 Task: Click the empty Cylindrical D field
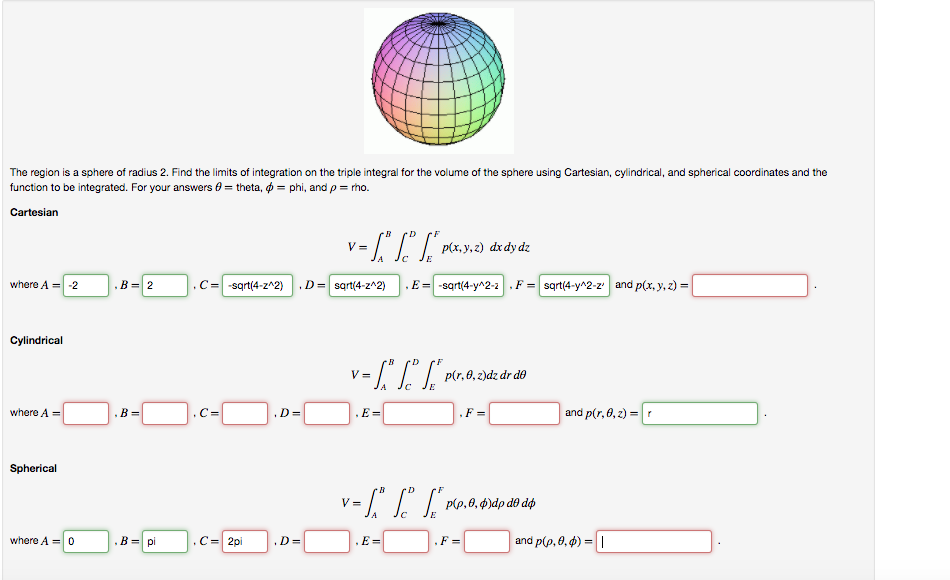tap(326, 413)
